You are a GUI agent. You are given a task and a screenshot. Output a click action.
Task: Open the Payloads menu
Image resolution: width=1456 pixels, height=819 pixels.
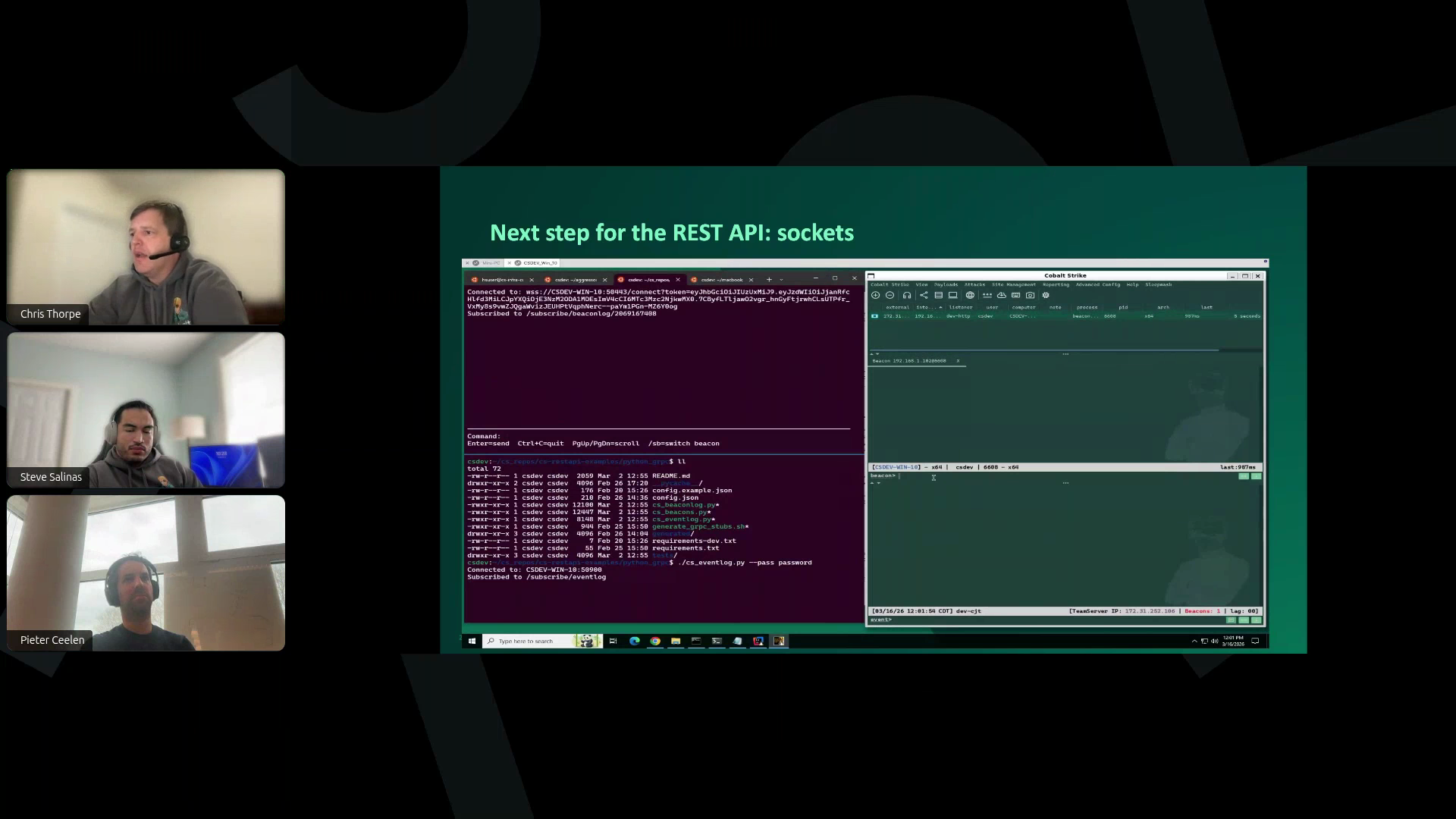pyautogui.click(x=946, y=284)
